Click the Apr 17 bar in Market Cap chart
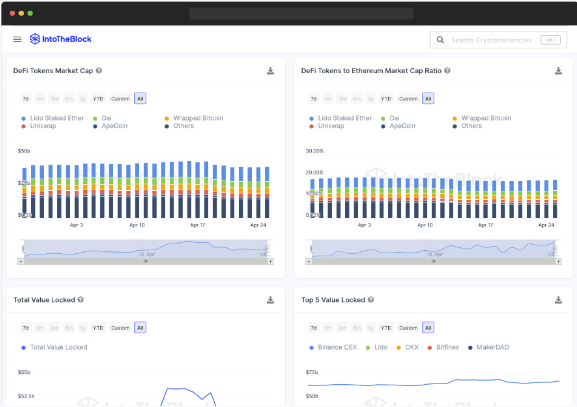This screenshot has width=577, height=407. 198,190
